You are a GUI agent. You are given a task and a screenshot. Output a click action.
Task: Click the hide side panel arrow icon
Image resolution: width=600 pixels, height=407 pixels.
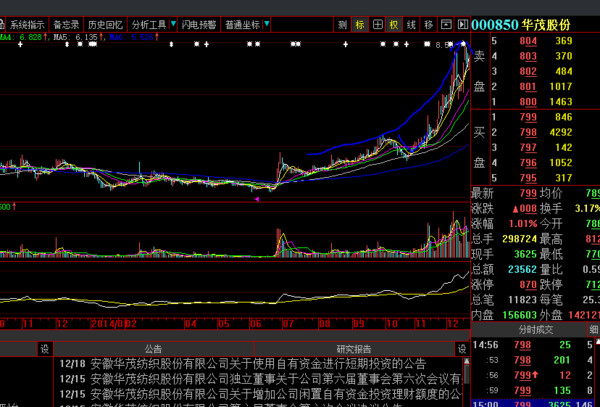462,24
